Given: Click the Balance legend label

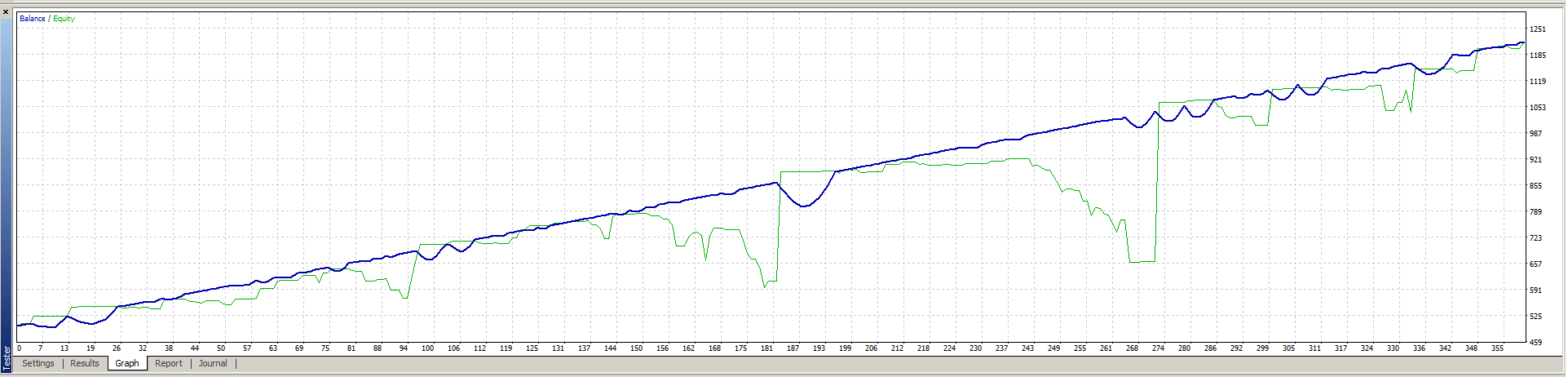Looking at the screenshot, I should [32, 19].
